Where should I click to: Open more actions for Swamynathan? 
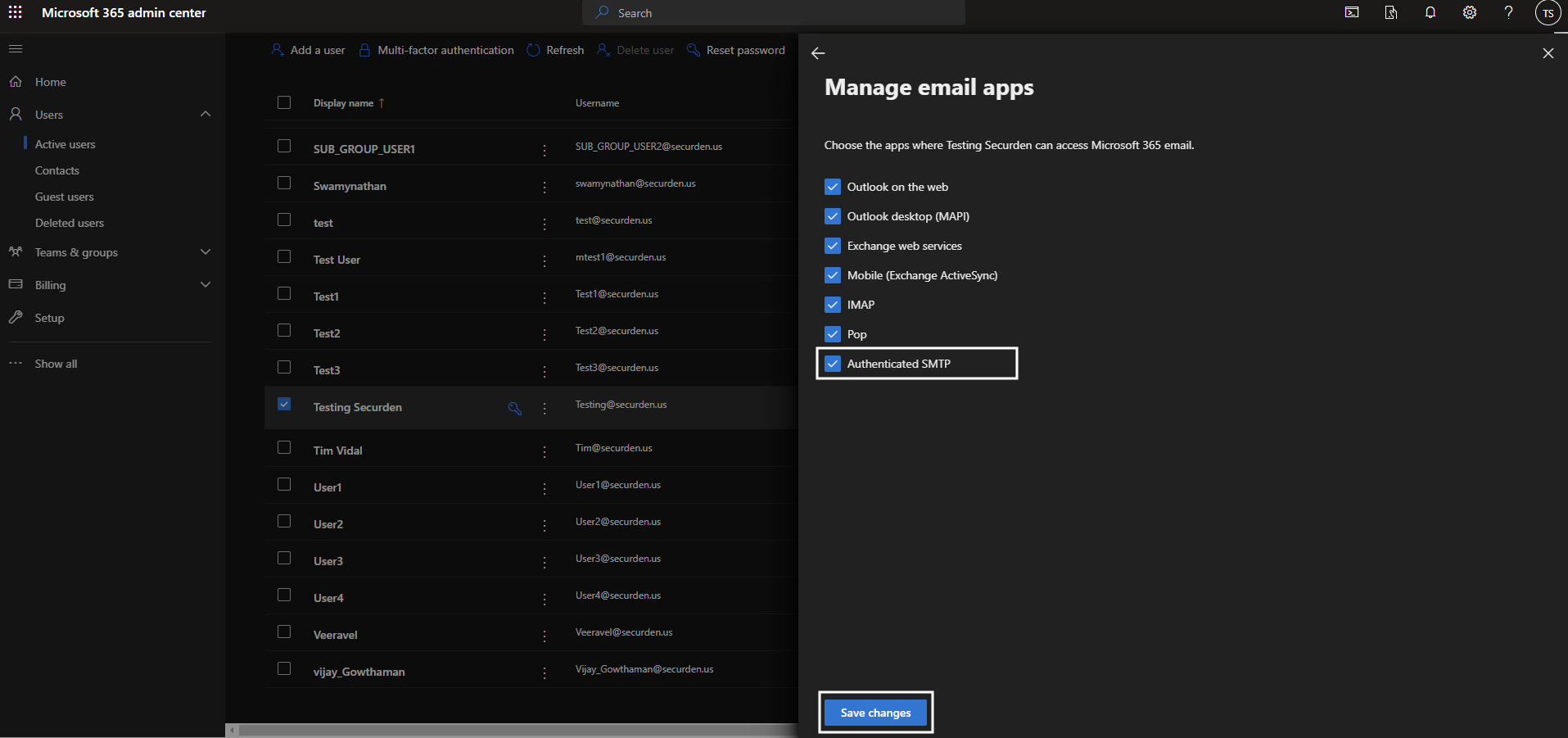click(x=545, y=188)
